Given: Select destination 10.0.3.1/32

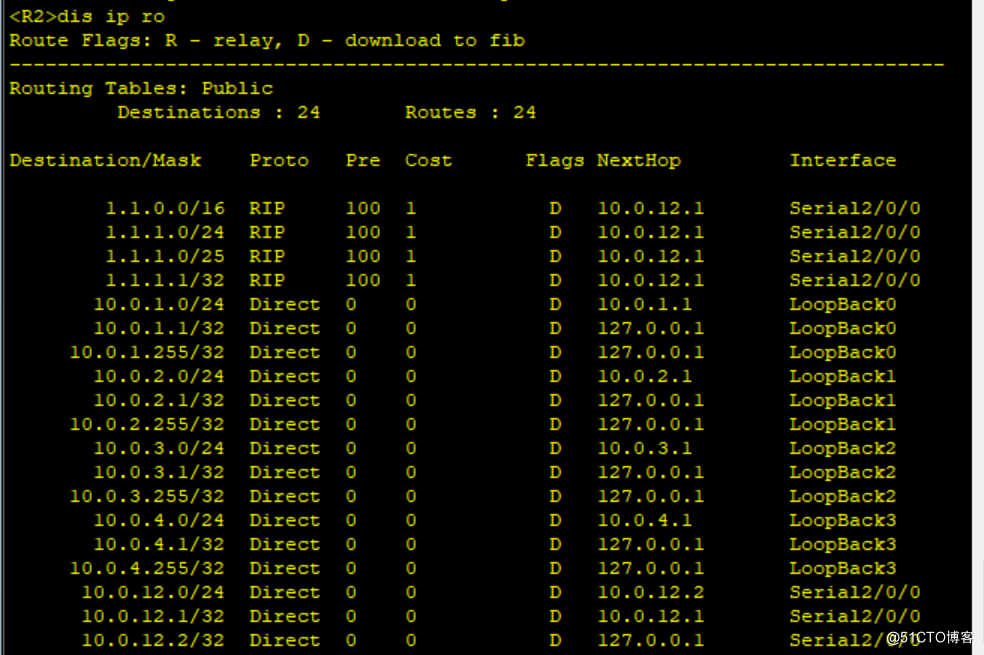Looking at the screenshot, I should [159, 472].
